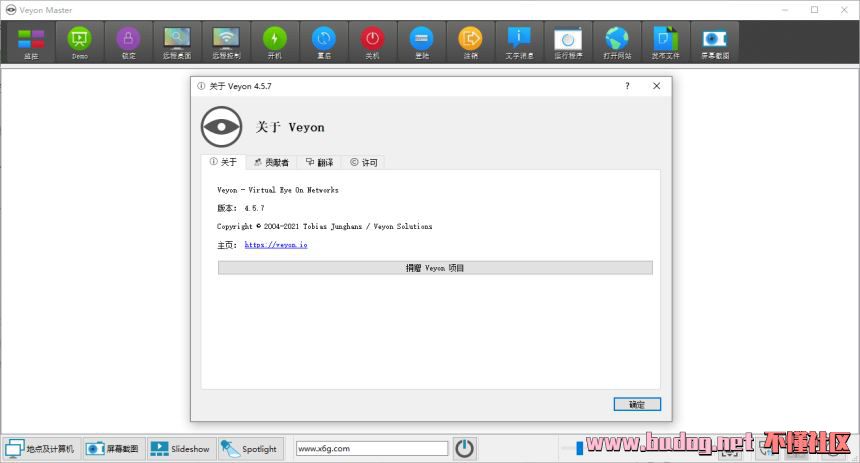860x463 pixels.
Task: Open 屏幕截图 screenshots panel in bottom bar
Action: coord(114,449)
